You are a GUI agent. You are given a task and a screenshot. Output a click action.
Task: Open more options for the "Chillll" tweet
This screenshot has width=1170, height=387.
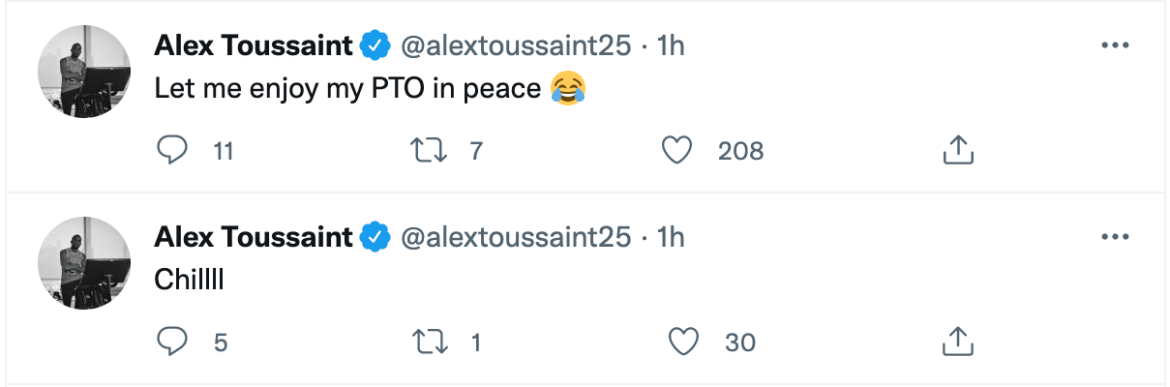click(x=1115, y=237)
